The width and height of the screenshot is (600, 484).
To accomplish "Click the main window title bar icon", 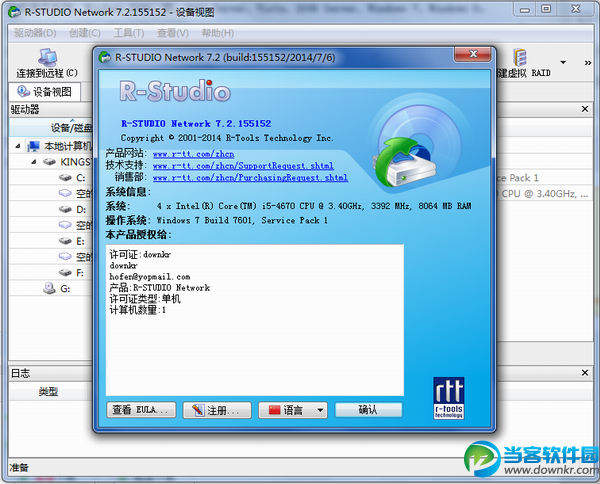I will [15, 12].
